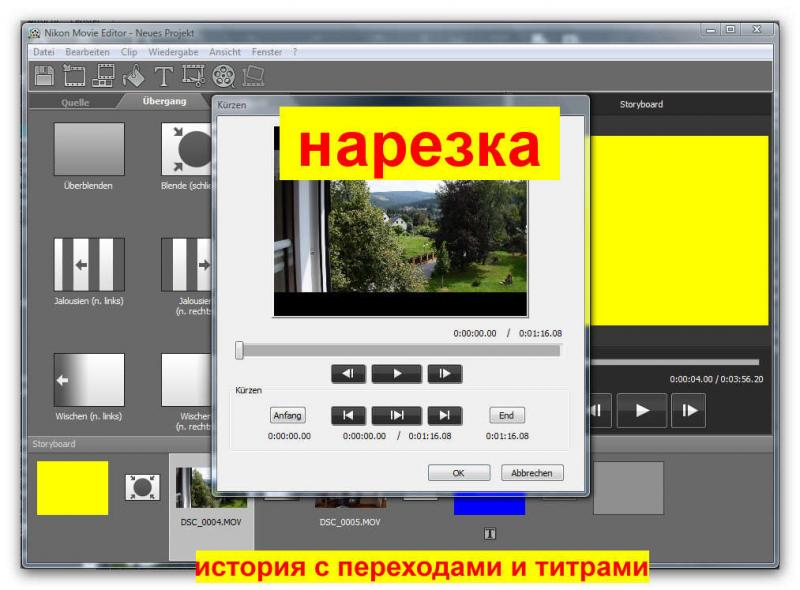Select the paint bucket toolbar icon
The width and height of the screenshot is (800, 590).
[x=134, y=76]
